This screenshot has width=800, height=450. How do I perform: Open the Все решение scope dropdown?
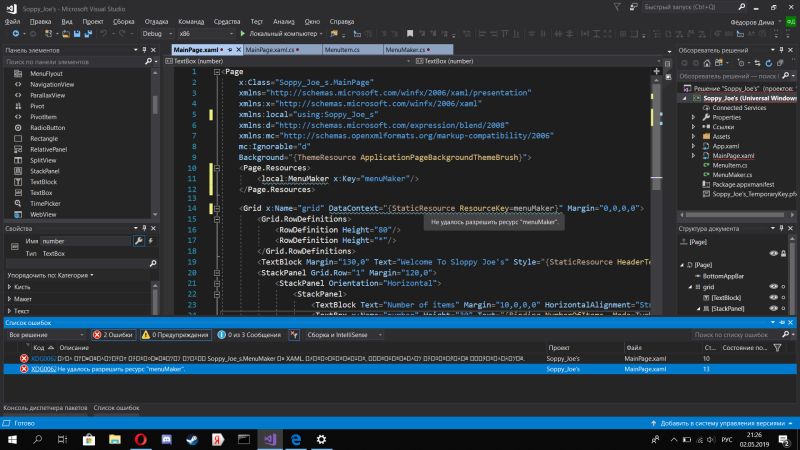46,335
